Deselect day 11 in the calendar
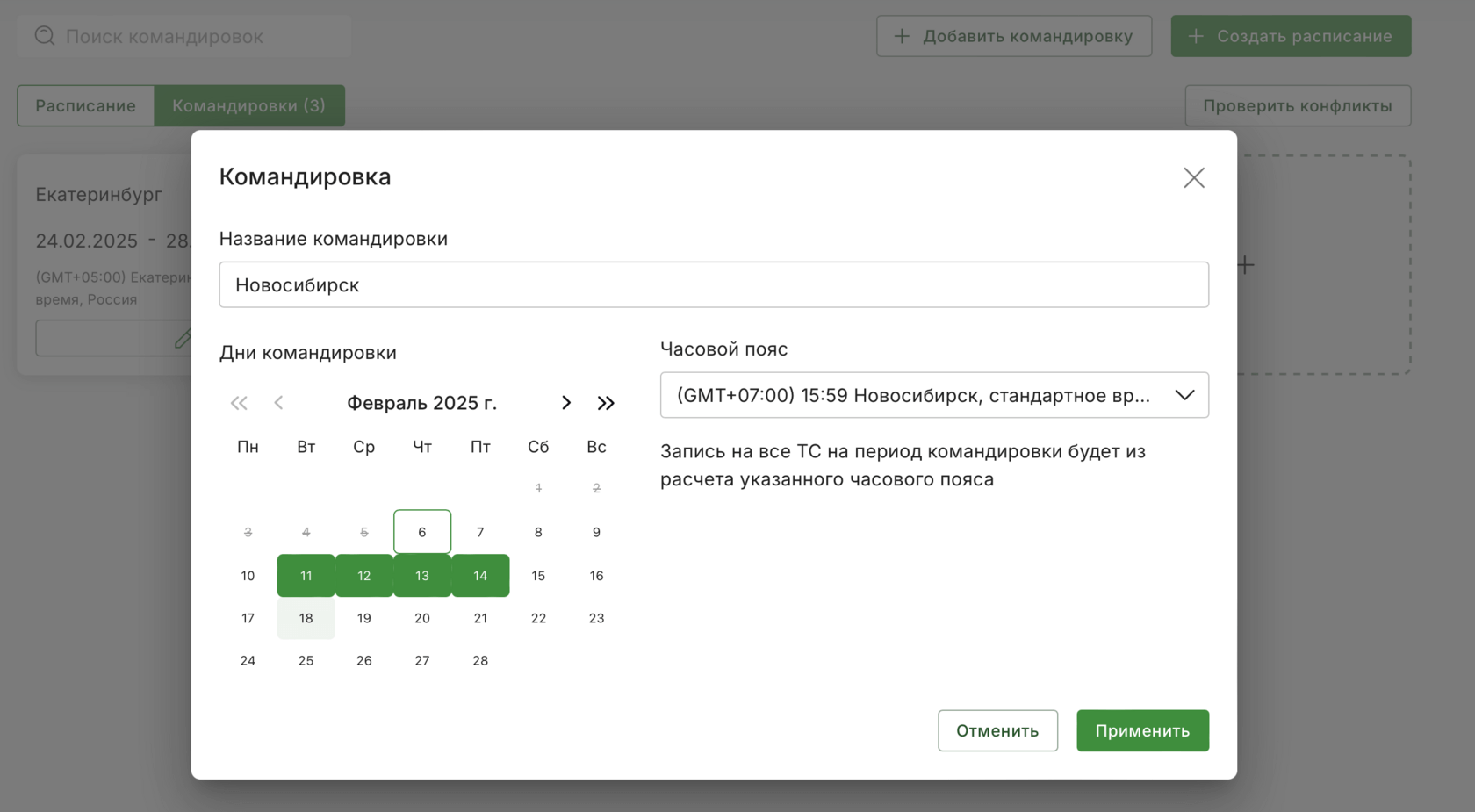 click(306, 576)
